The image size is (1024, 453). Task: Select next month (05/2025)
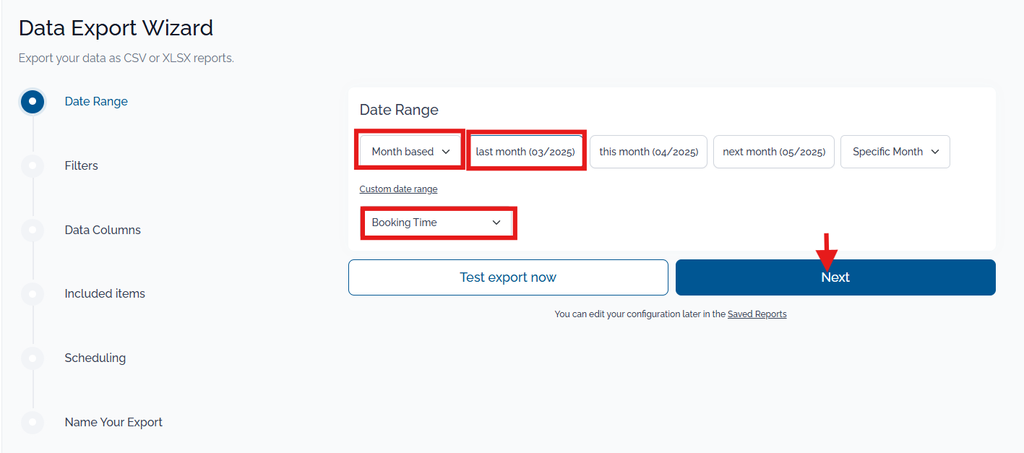point(774,151)
